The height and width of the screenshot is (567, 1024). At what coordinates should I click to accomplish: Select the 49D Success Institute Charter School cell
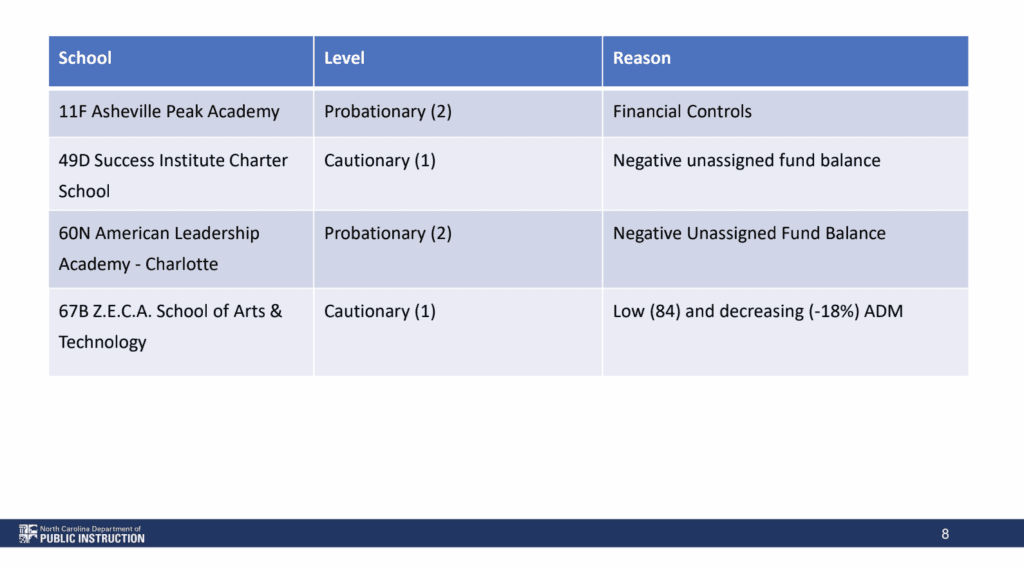point(173,175)
